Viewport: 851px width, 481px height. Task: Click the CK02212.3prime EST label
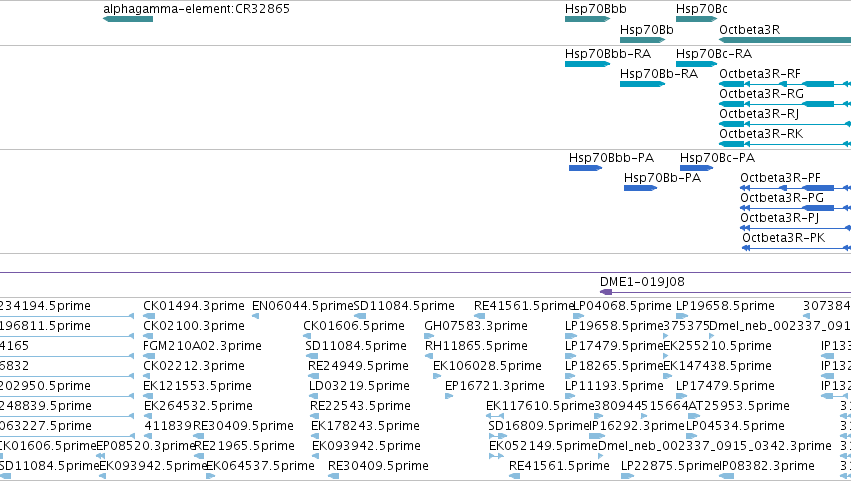tap(194, 366)
